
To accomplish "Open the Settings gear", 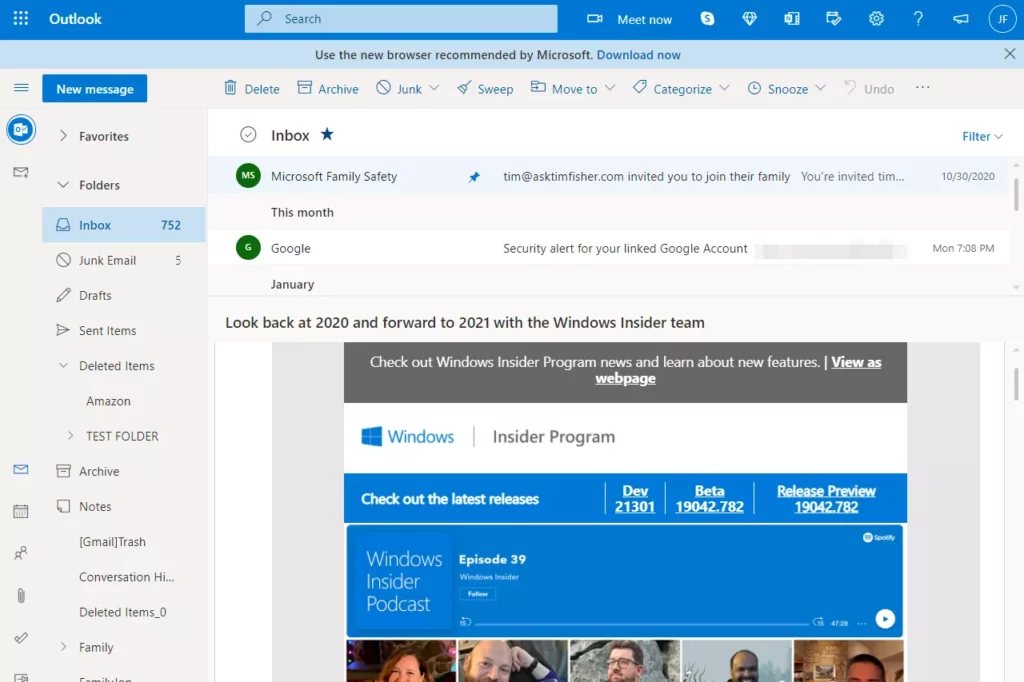I will pos(877,19).
